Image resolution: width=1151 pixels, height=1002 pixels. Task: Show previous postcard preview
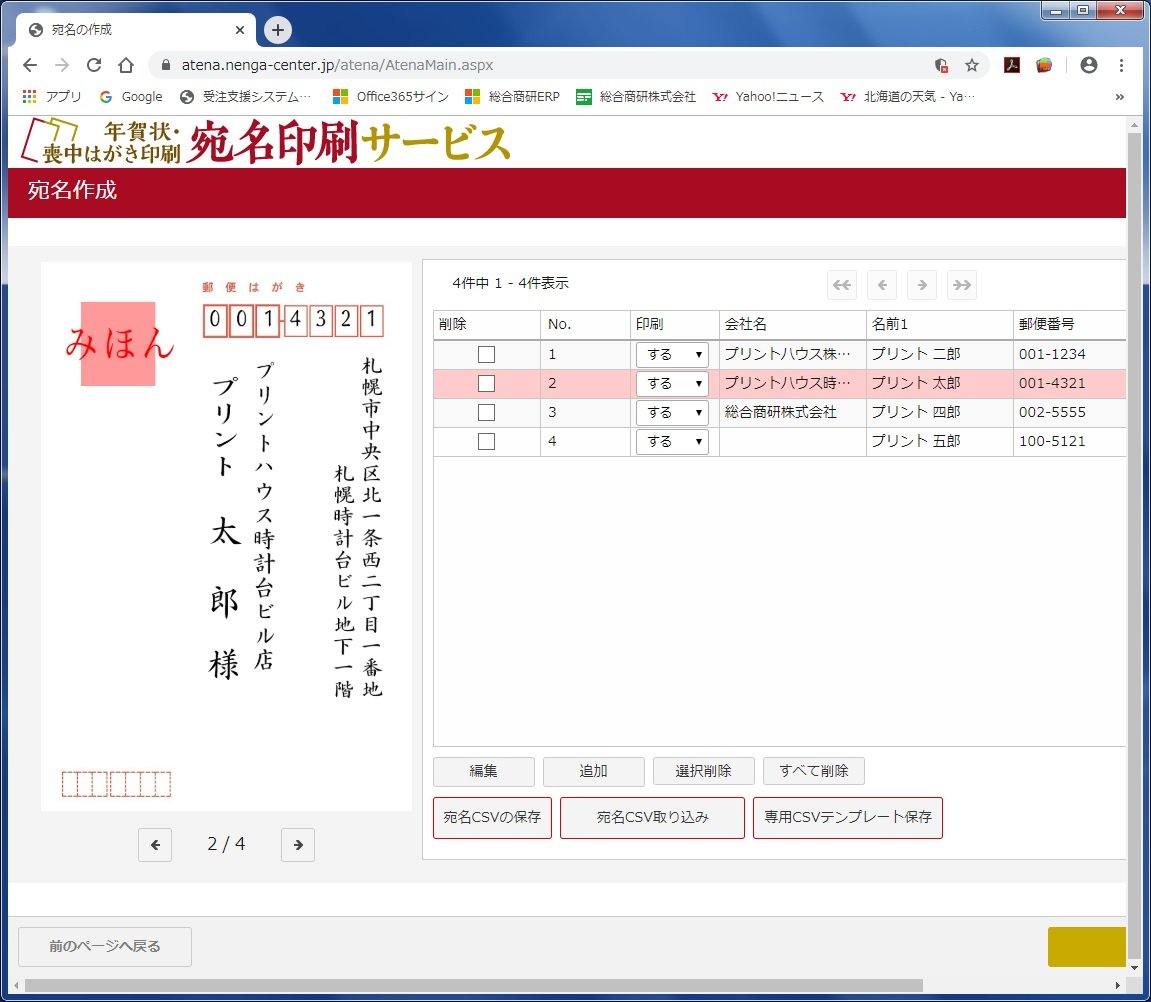pyautogui.click(x=155, y=844)
